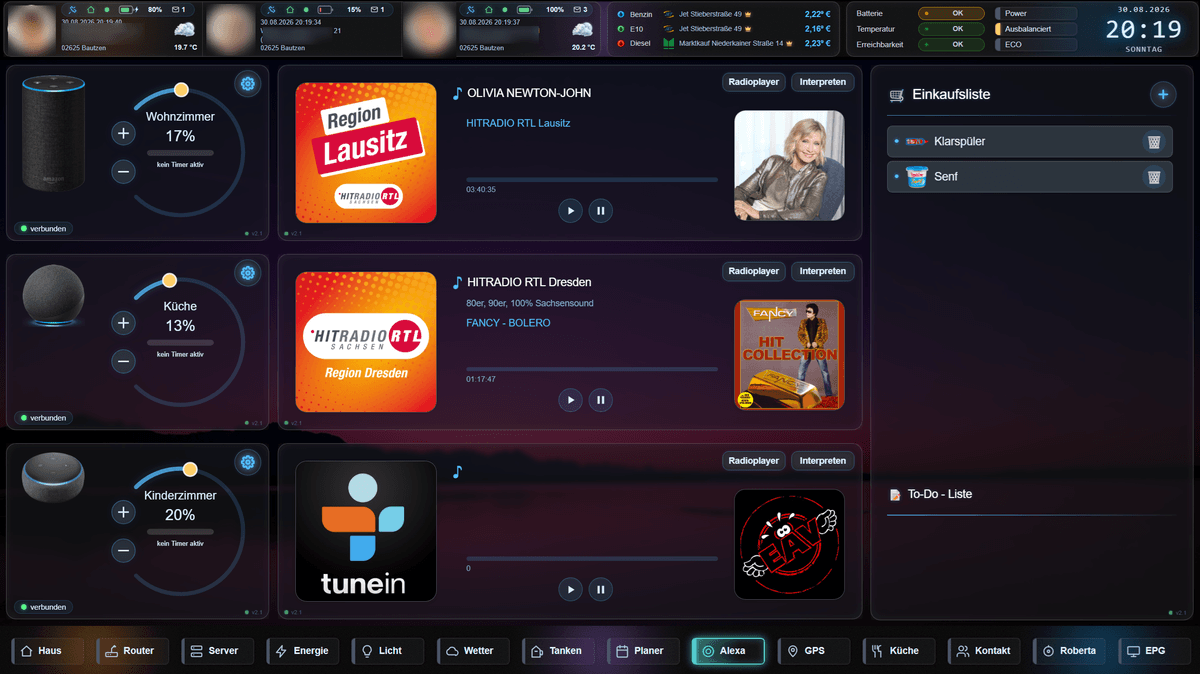The width and height of the screenshot is (1200, 674).
Task: Click the Erreichbarkeit OK status pill
Action: (x=952, y=44)
